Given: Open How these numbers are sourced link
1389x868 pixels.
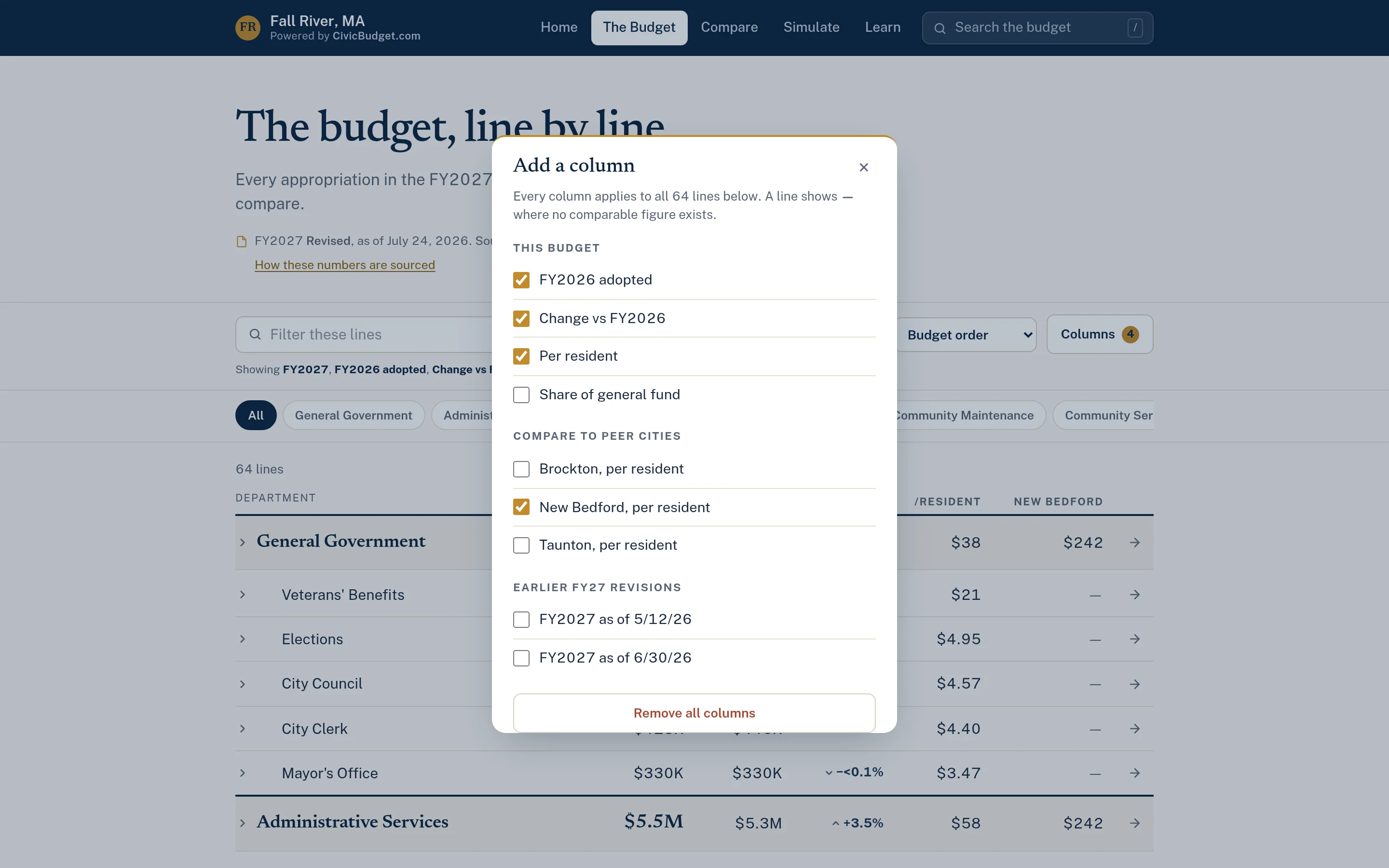Looking at the screenshot, I should pos(345,265).
